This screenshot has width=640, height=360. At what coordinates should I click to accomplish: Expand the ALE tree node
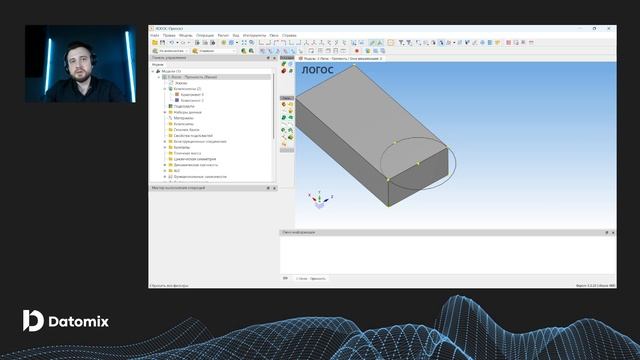tap(165, 171)
